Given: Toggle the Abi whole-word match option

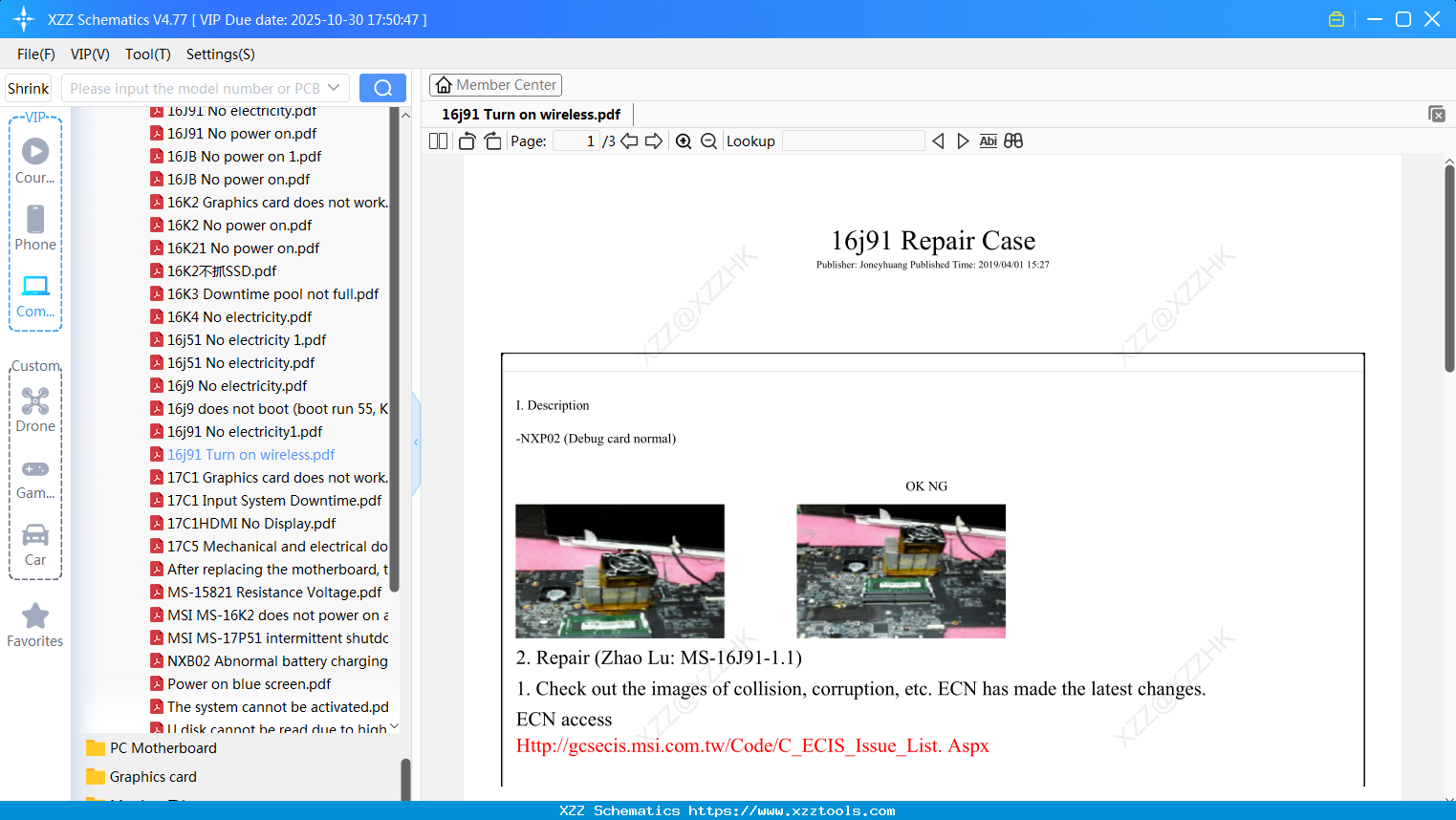Looking at the screenshot, I should [x=989, y=141].
